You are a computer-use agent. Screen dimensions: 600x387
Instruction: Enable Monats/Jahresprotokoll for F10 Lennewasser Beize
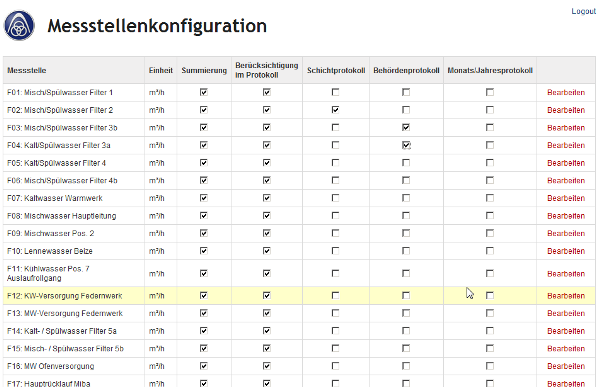pos(490,251)
